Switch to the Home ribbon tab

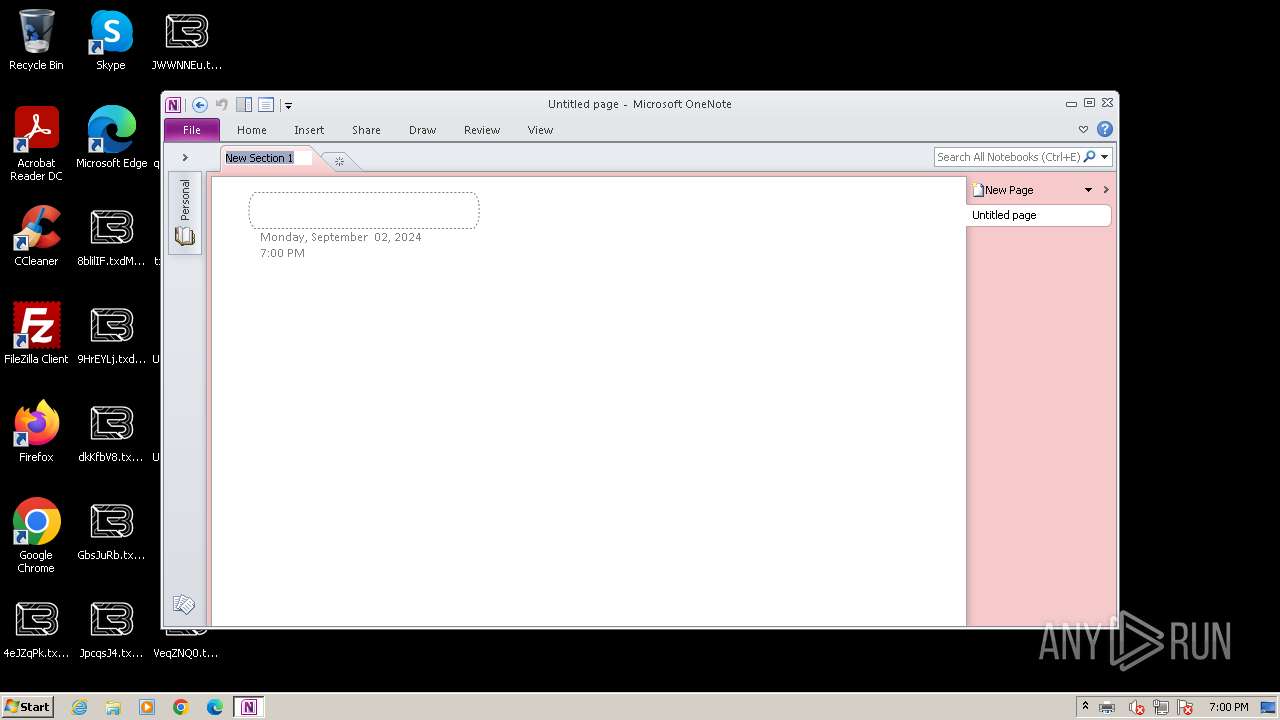252,130
